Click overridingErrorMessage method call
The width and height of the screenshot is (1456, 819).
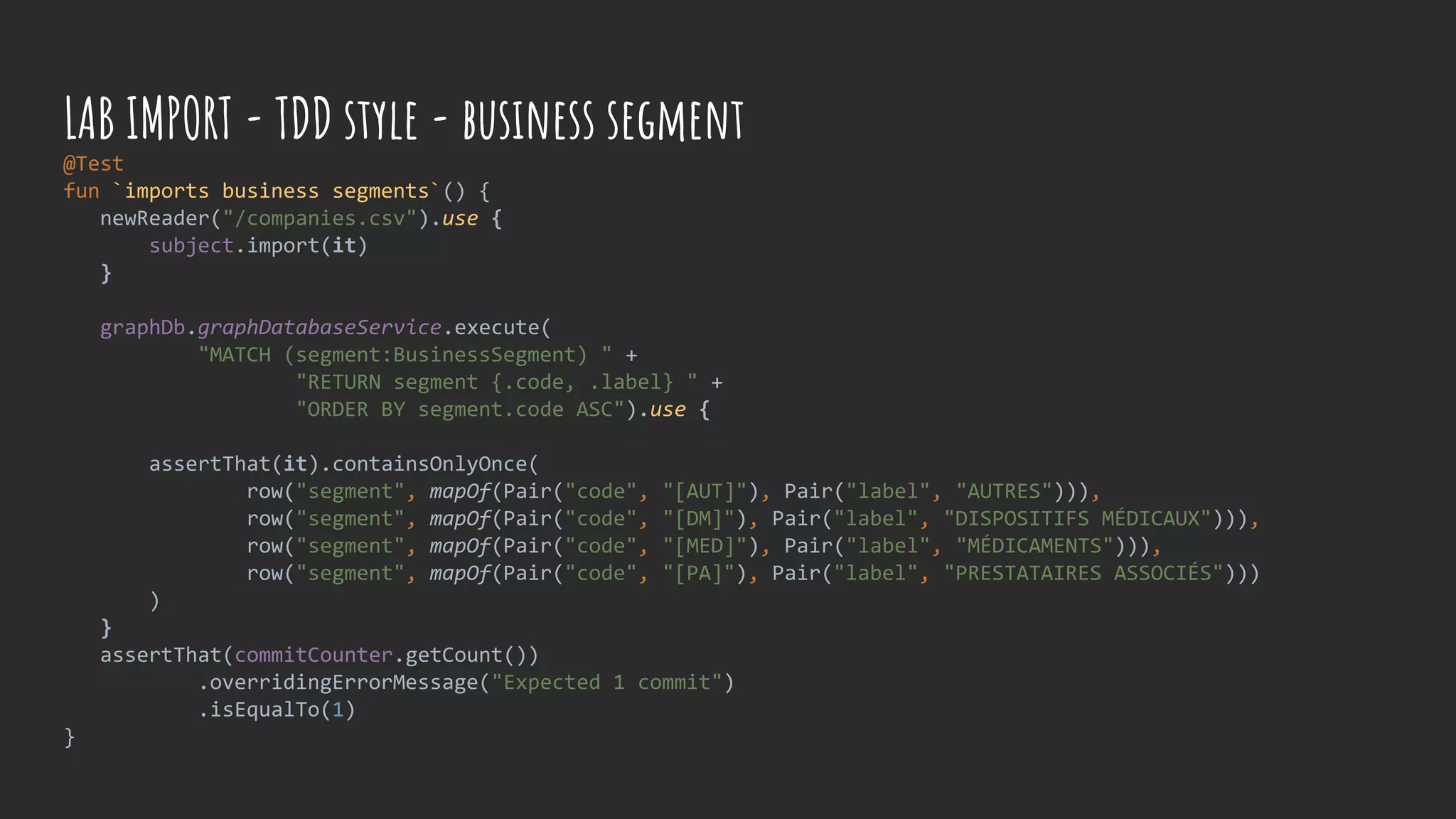click(344, 682)
